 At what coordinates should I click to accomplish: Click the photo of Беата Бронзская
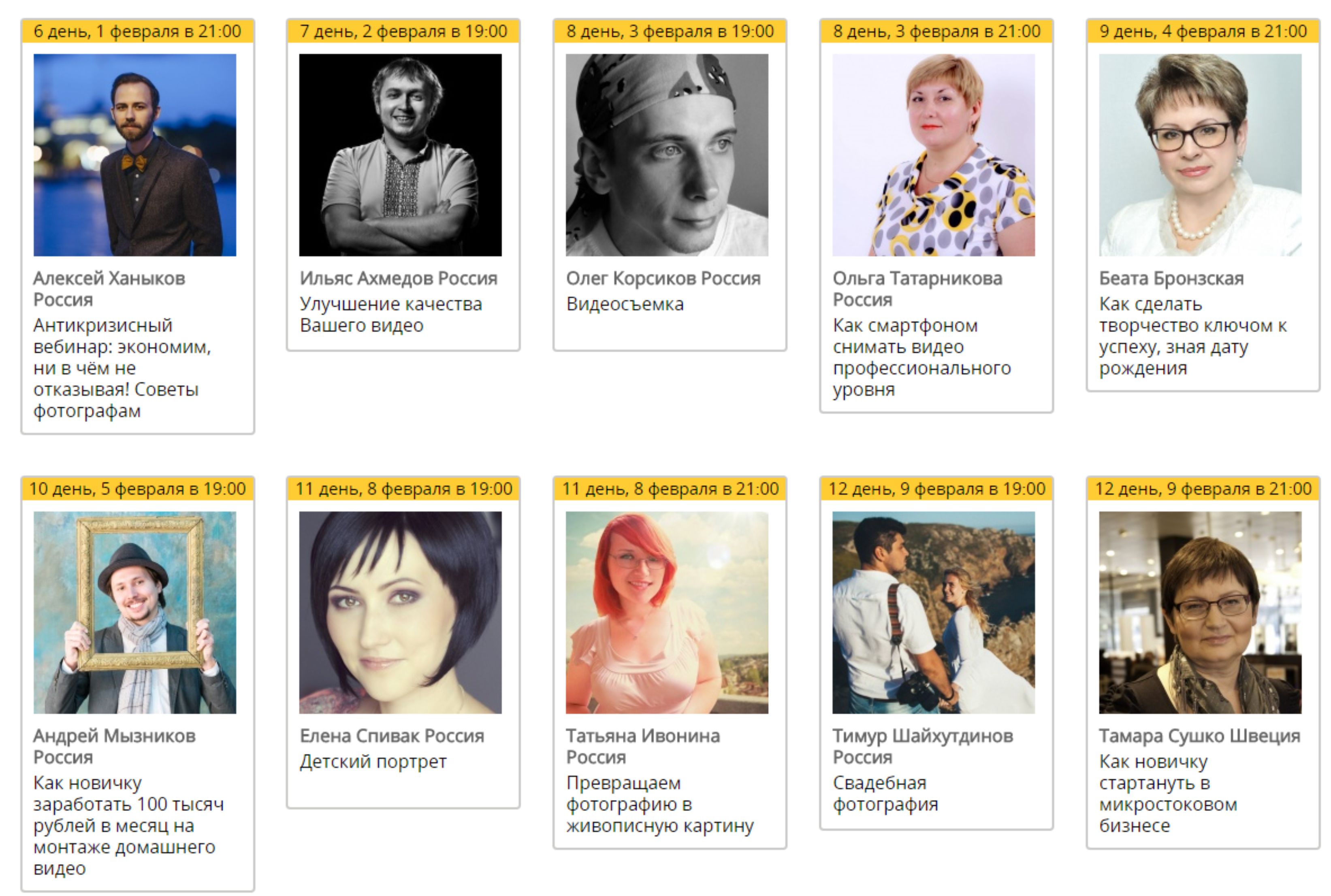point(1199,155)
